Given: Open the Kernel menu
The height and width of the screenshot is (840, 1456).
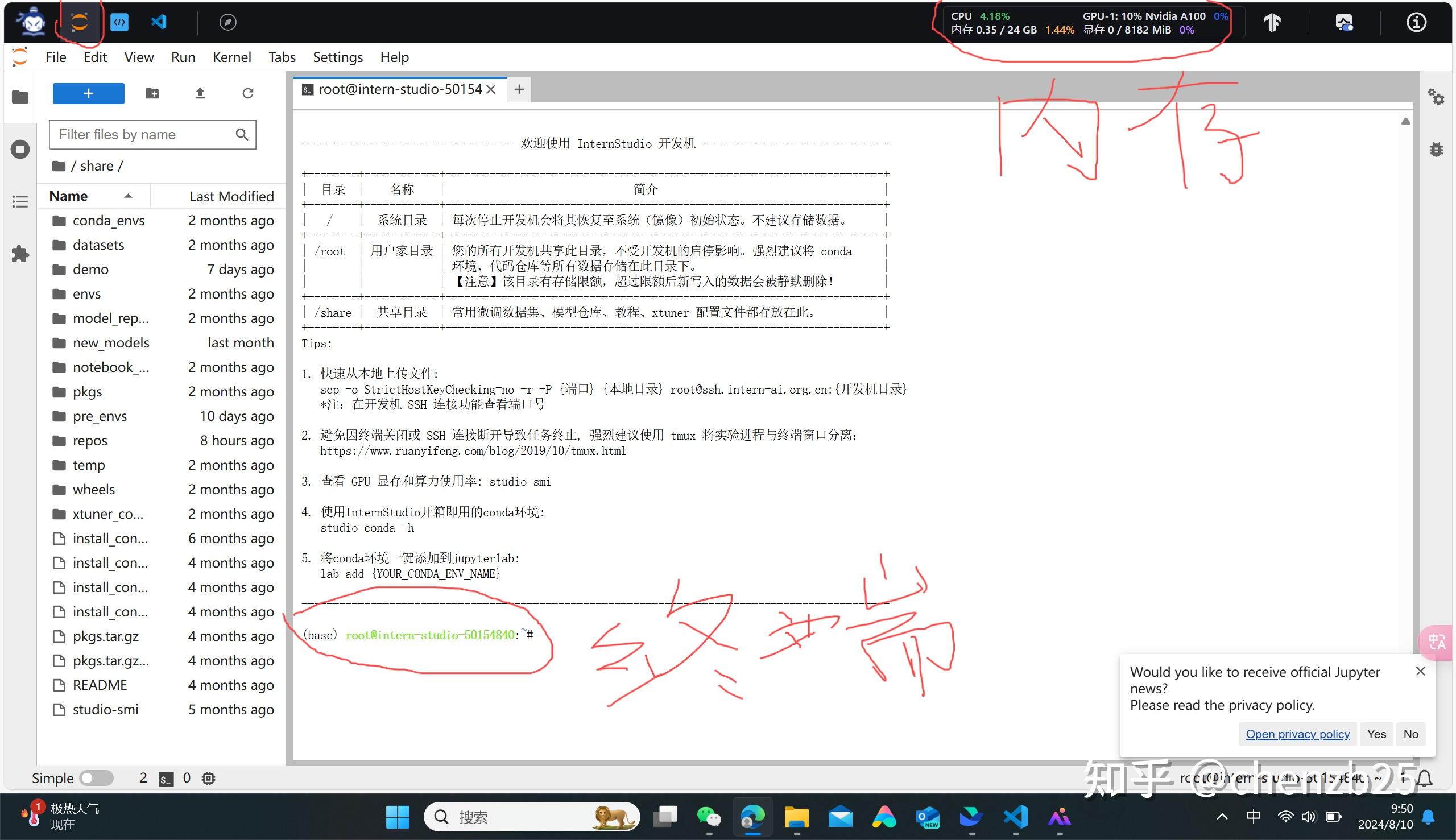Looking at the screenshot, I should [231, 57].
